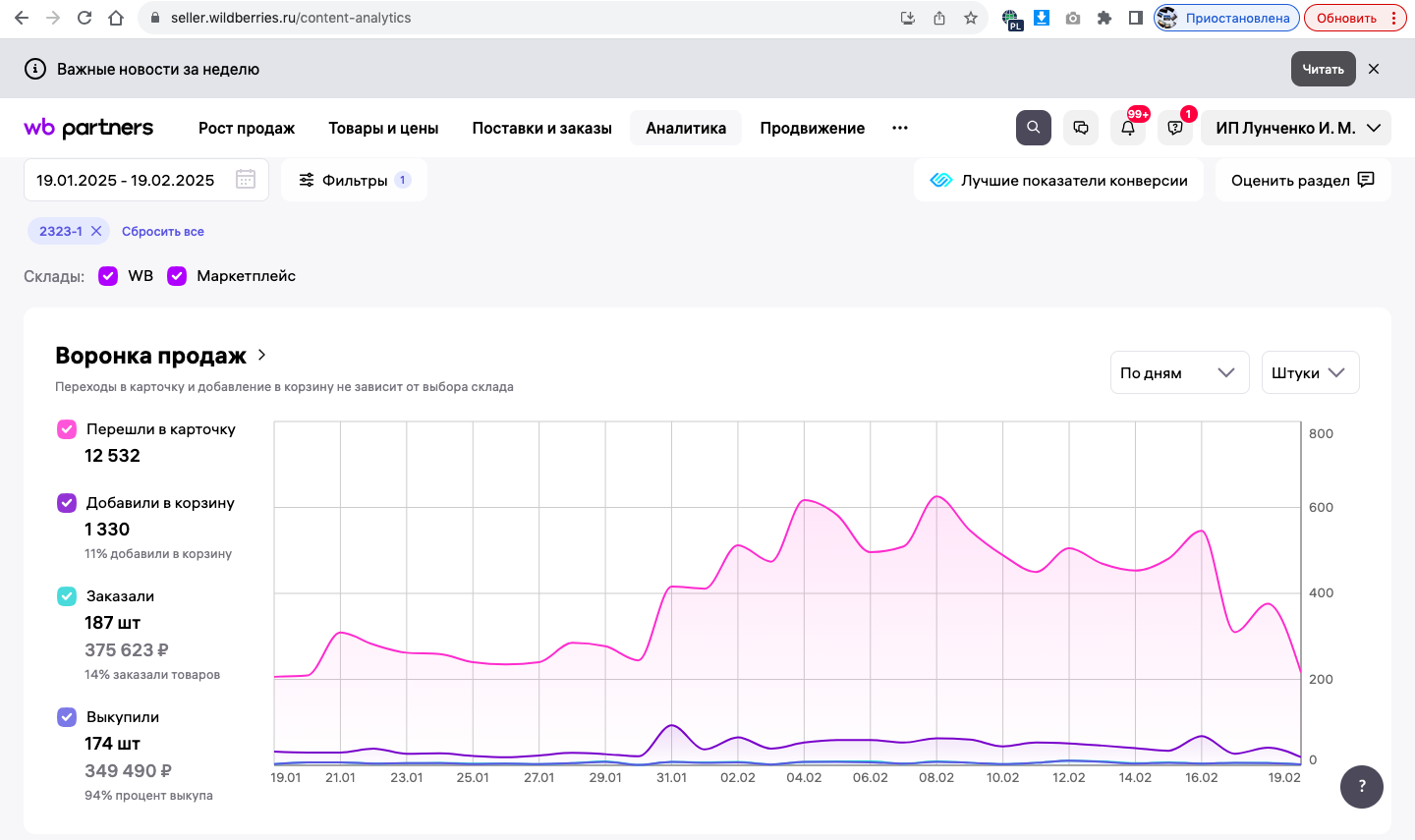Click the round help question button
This screenshot has width=1415, height=840.
(x=1361, y=786)
